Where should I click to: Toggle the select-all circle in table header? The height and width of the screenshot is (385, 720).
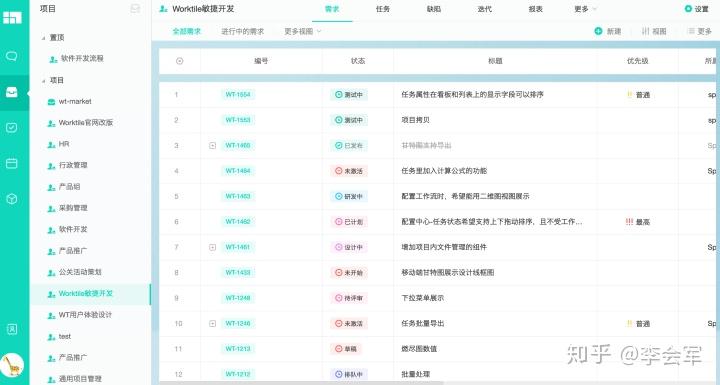pos(180,61)
